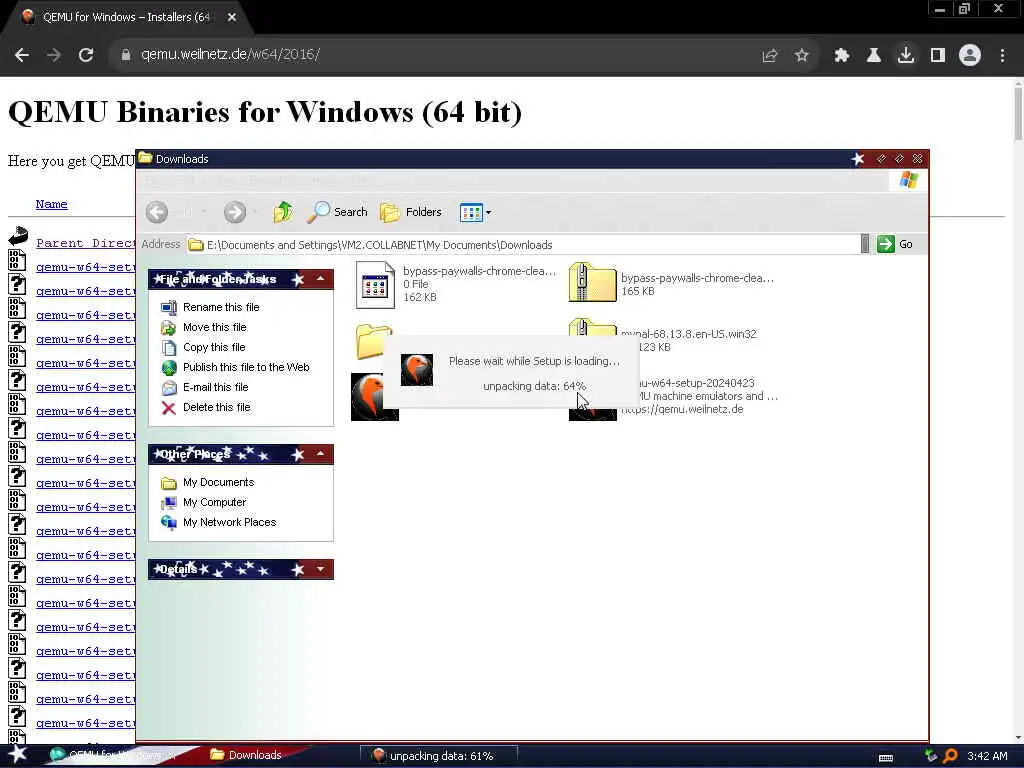Click the QEMU logo in Setup loading dialog

point(417,370)
